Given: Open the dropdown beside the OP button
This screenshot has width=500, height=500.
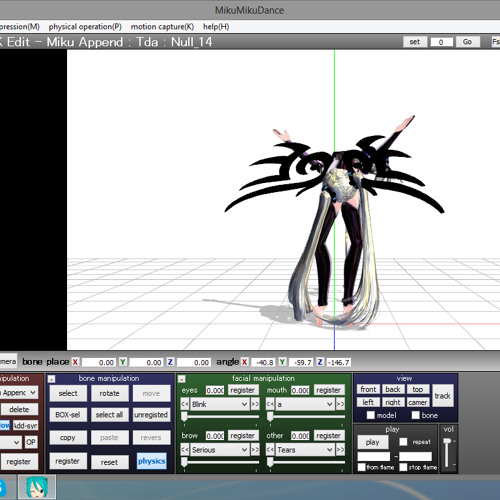Looking at the screenshot, I should [11, 442].
